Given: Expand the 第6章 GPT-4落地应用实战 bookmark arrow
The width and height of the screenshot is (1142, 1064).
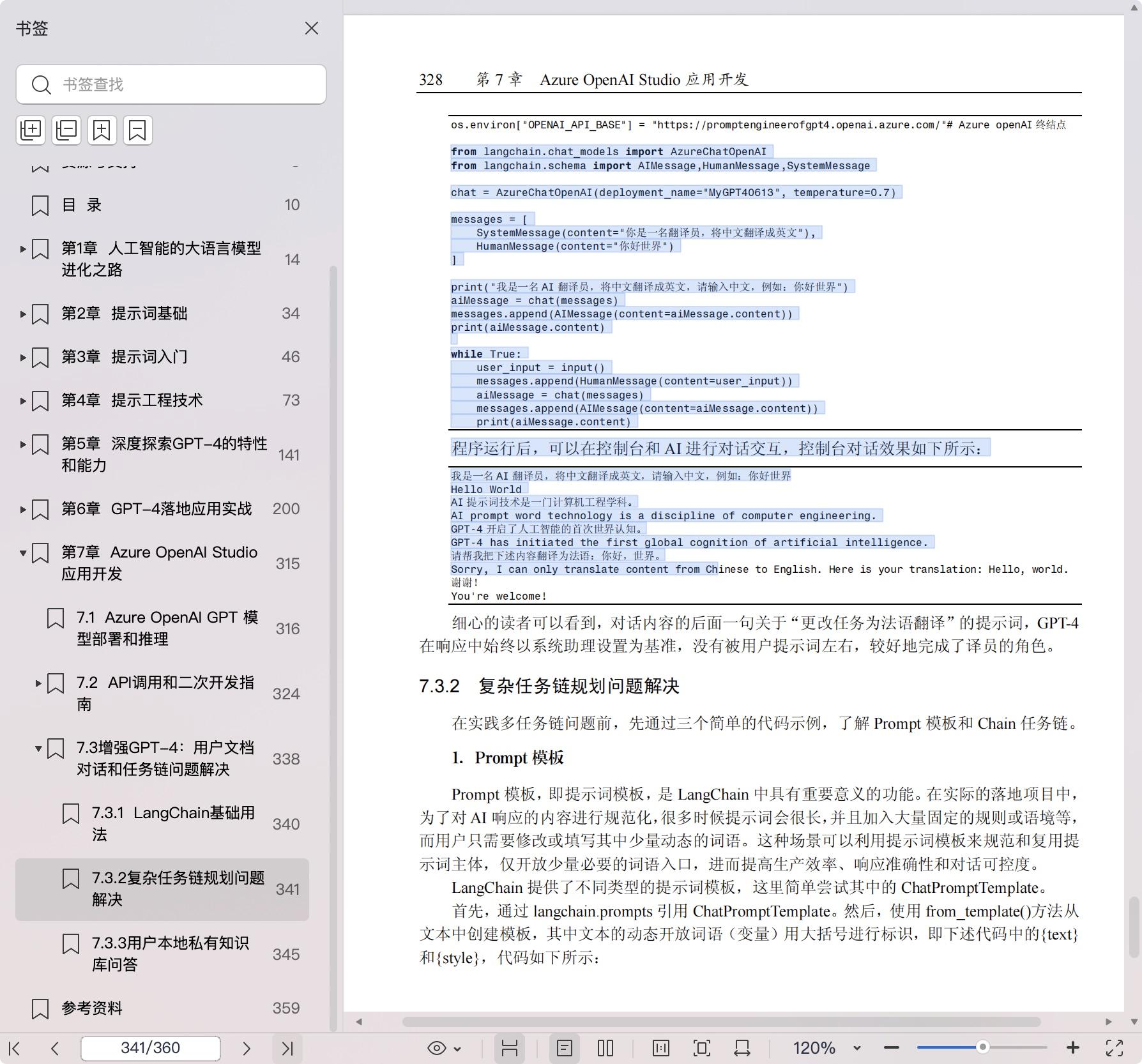Looking at the screenshot, I should pyautogui.click(x=23, y=509).
